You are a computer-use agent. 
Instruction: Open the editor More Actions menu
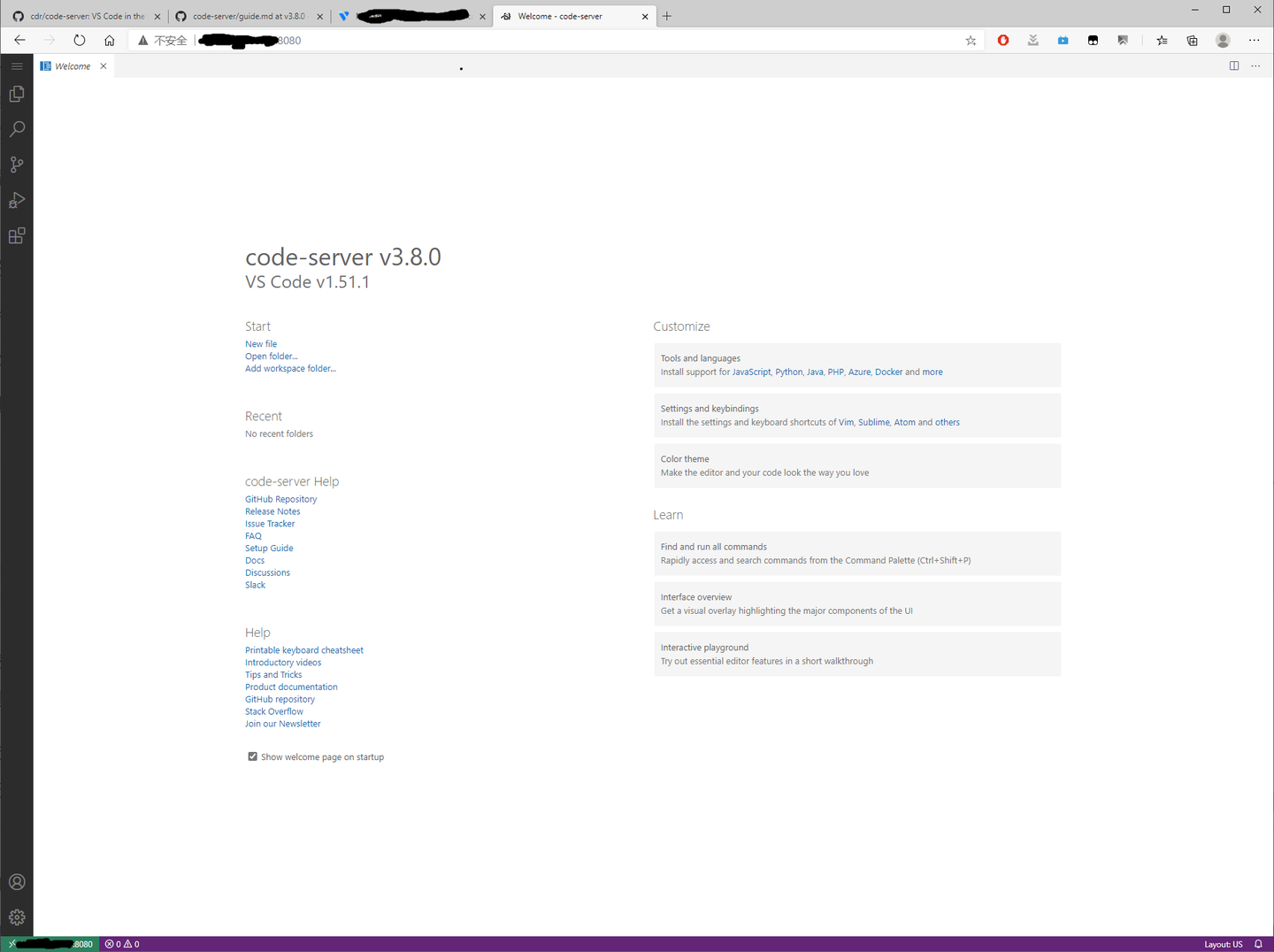click(1255, 65)
